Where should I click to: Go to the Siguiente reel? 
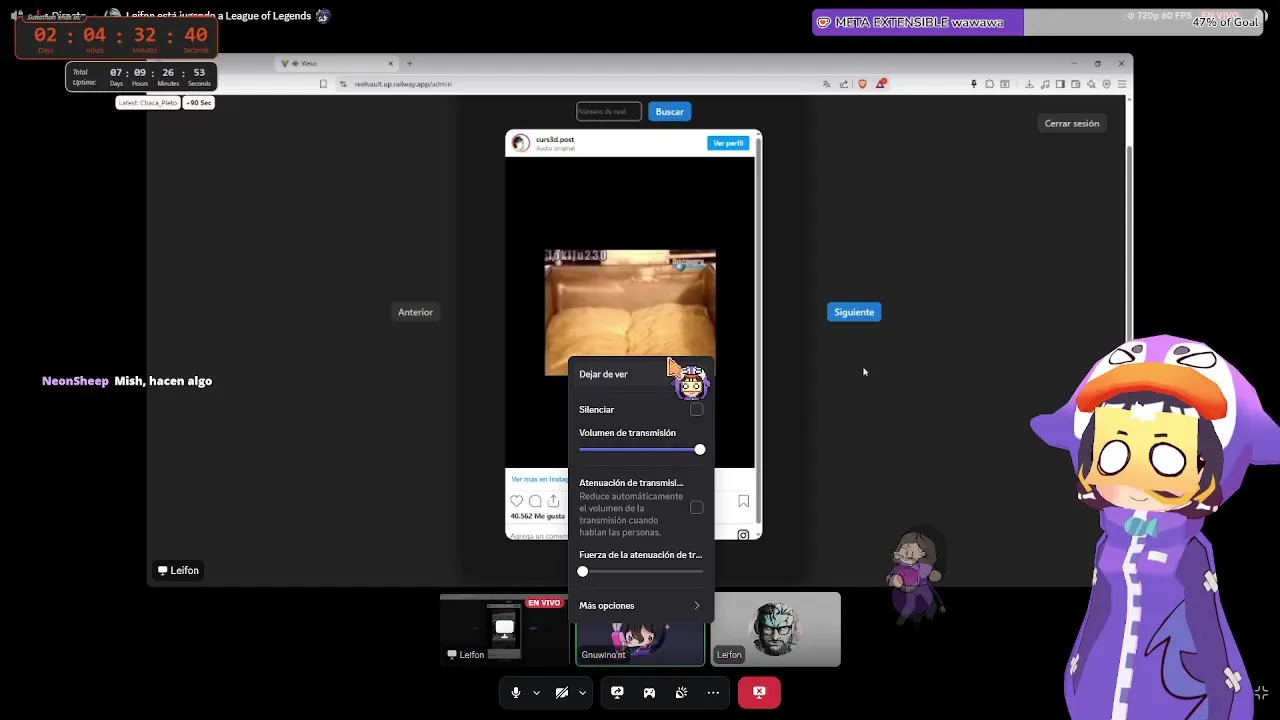[x=854, y=312]
